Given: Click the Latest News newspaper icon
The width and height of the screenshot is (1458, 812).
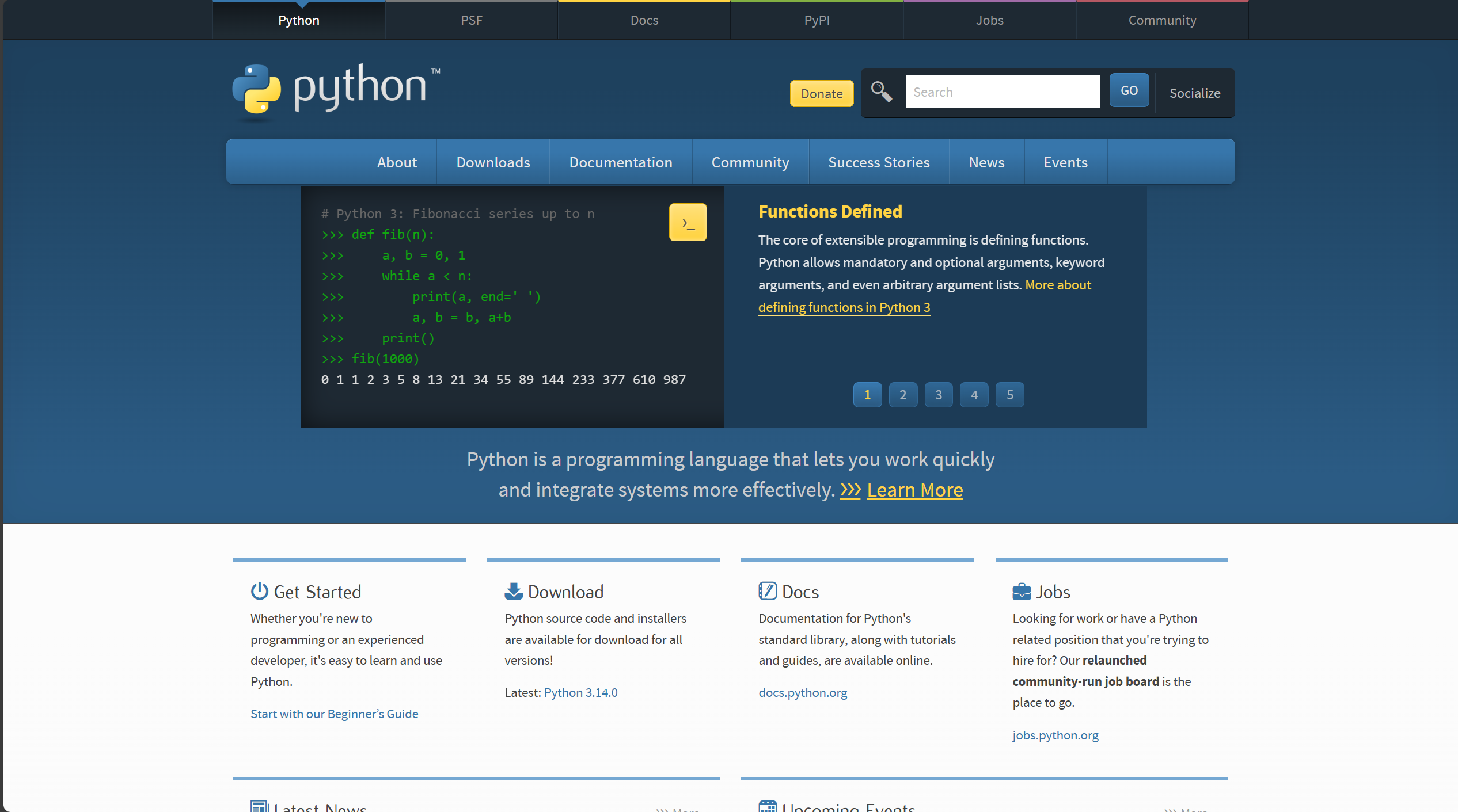Looking at the screenshot, I should [259, 806].
